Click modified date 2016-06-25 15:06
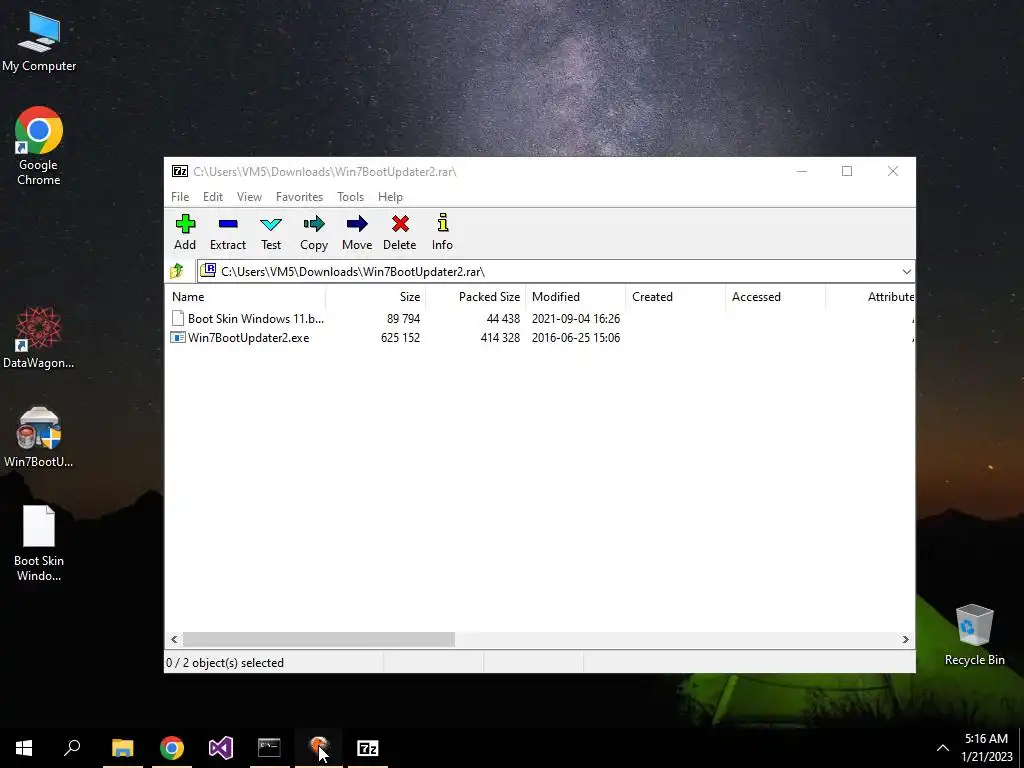The image size is (1024, 768). click(x=576, y=338)
